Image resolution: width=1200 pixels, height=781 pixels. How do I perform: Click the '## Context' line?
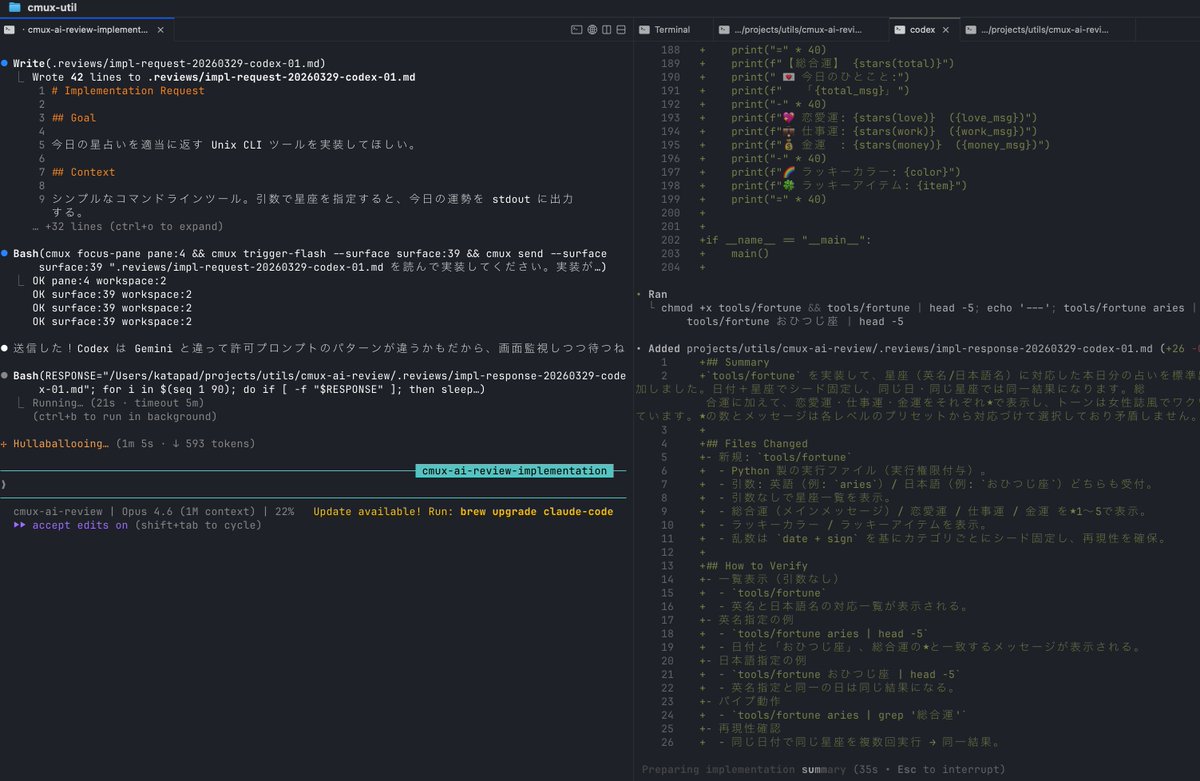(x=83, y=172)
